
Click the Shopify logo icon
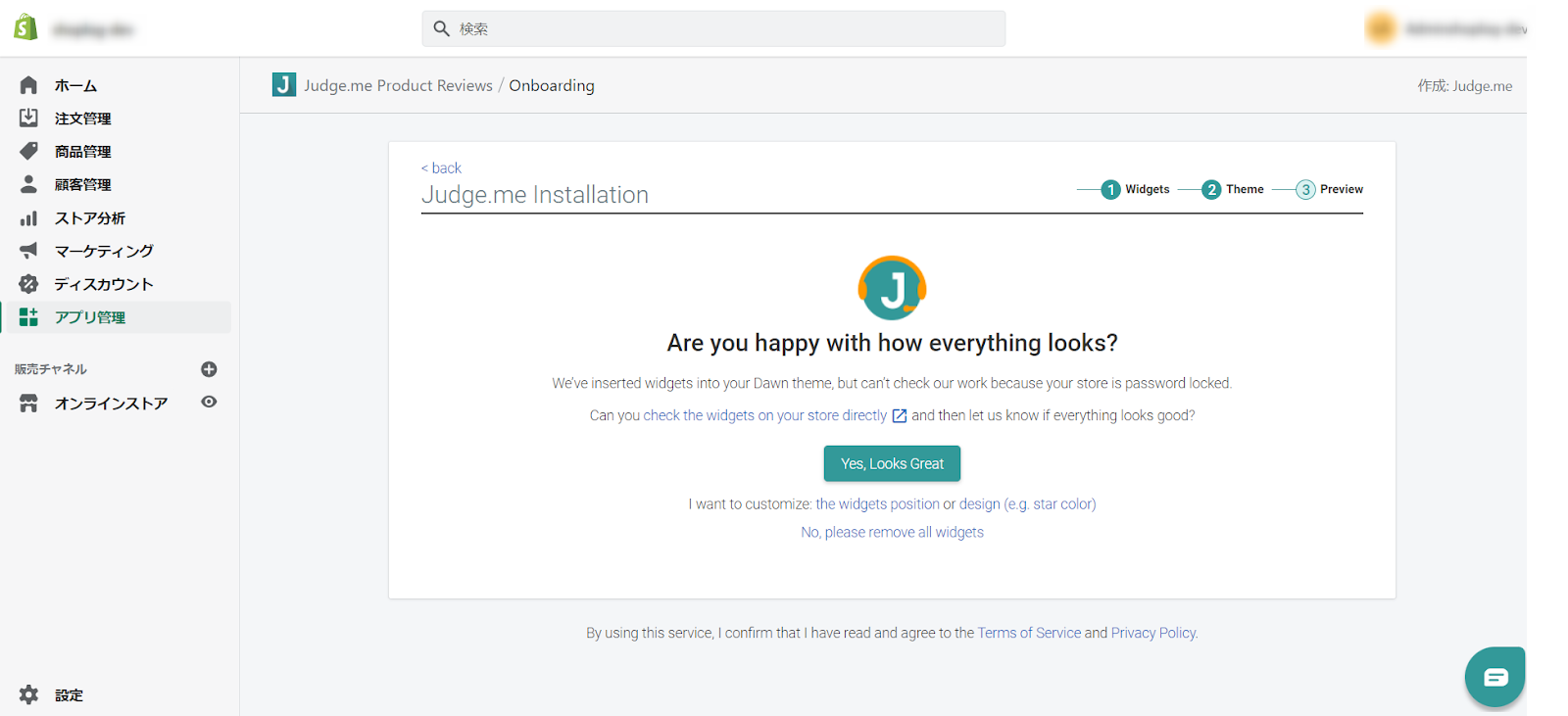tap(26, 27)
